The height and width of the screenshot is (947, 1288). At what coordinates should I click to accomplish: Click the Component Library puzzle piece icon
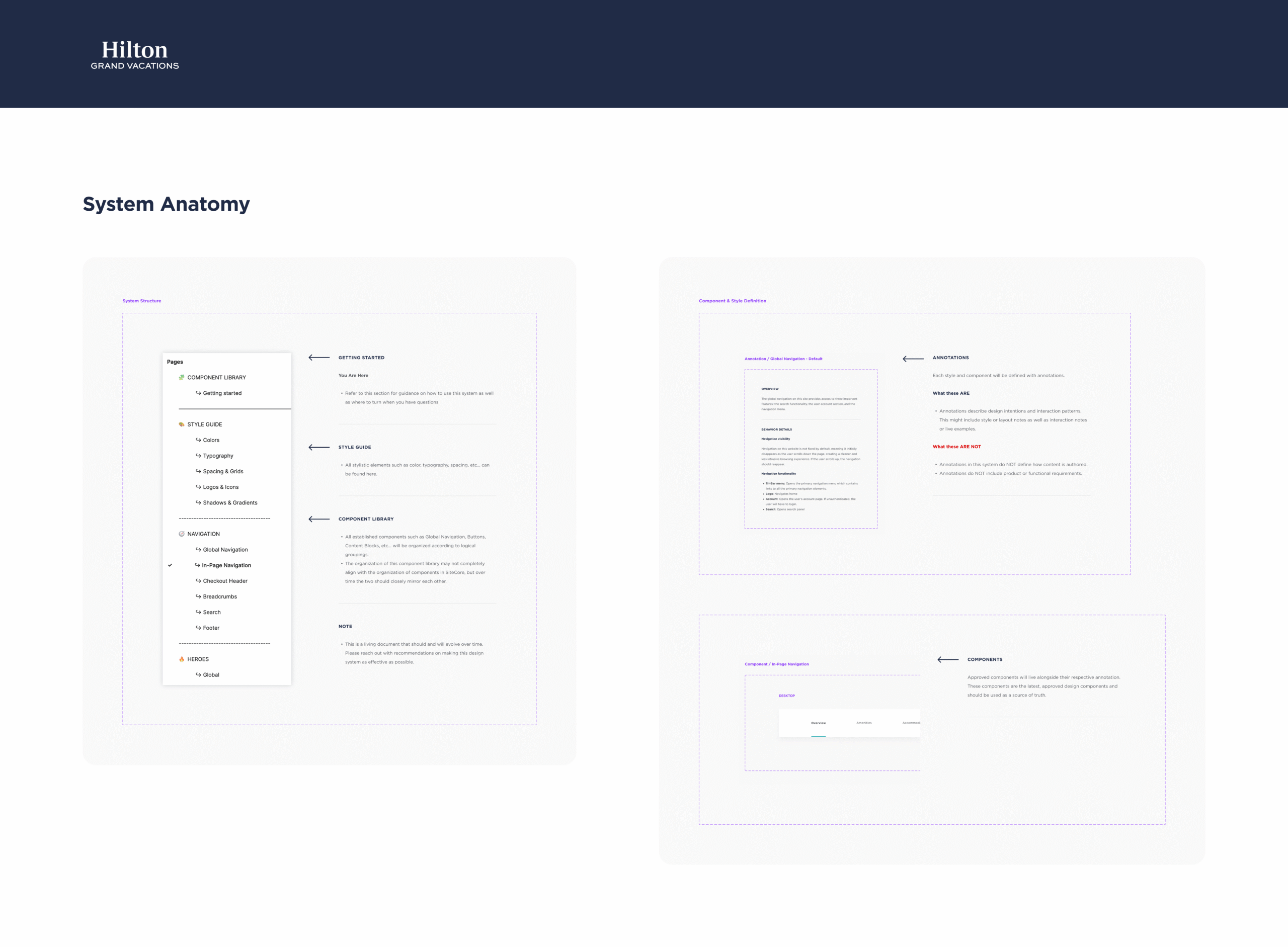coord(182,377)
